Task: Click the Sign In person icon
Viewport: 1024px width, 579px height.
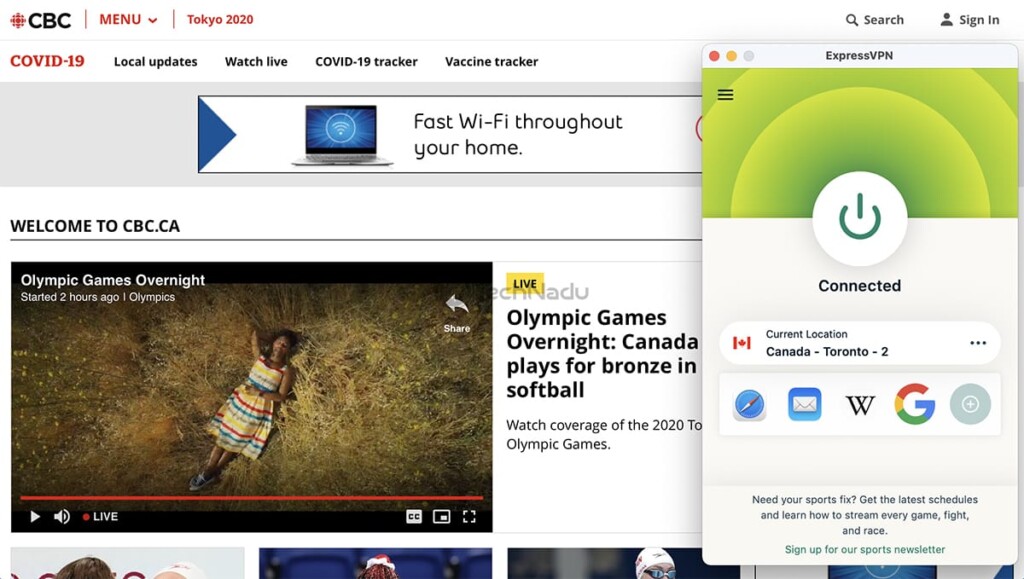Action: coord(946,20)
